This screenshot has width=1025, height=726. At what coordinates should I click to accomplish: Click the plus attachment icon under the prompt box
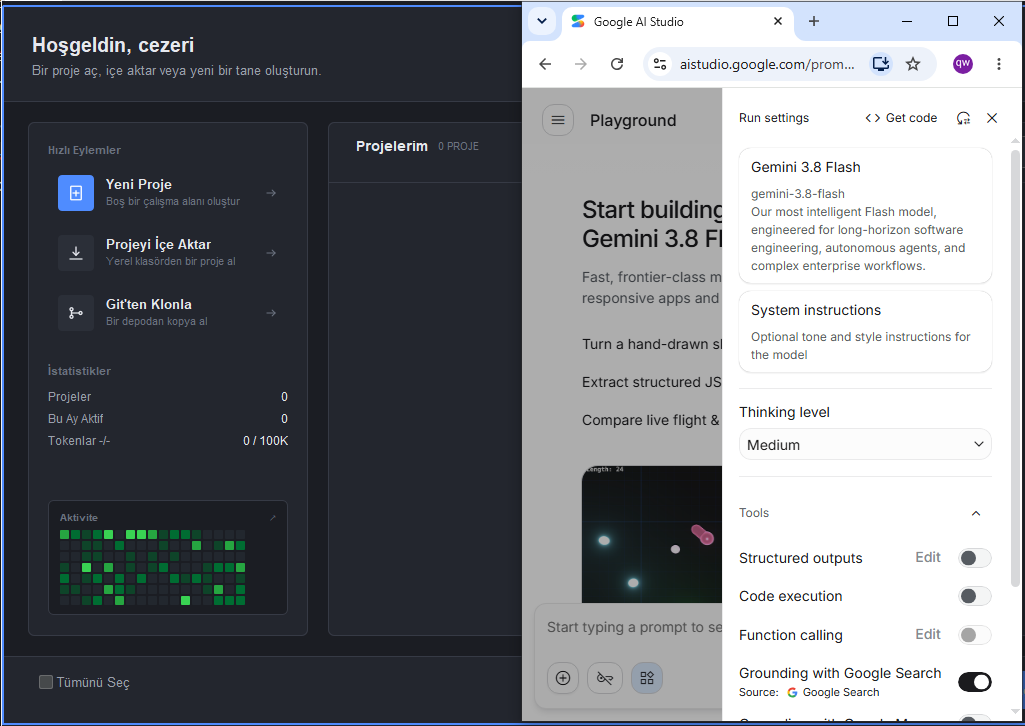[x=563, y=678]
